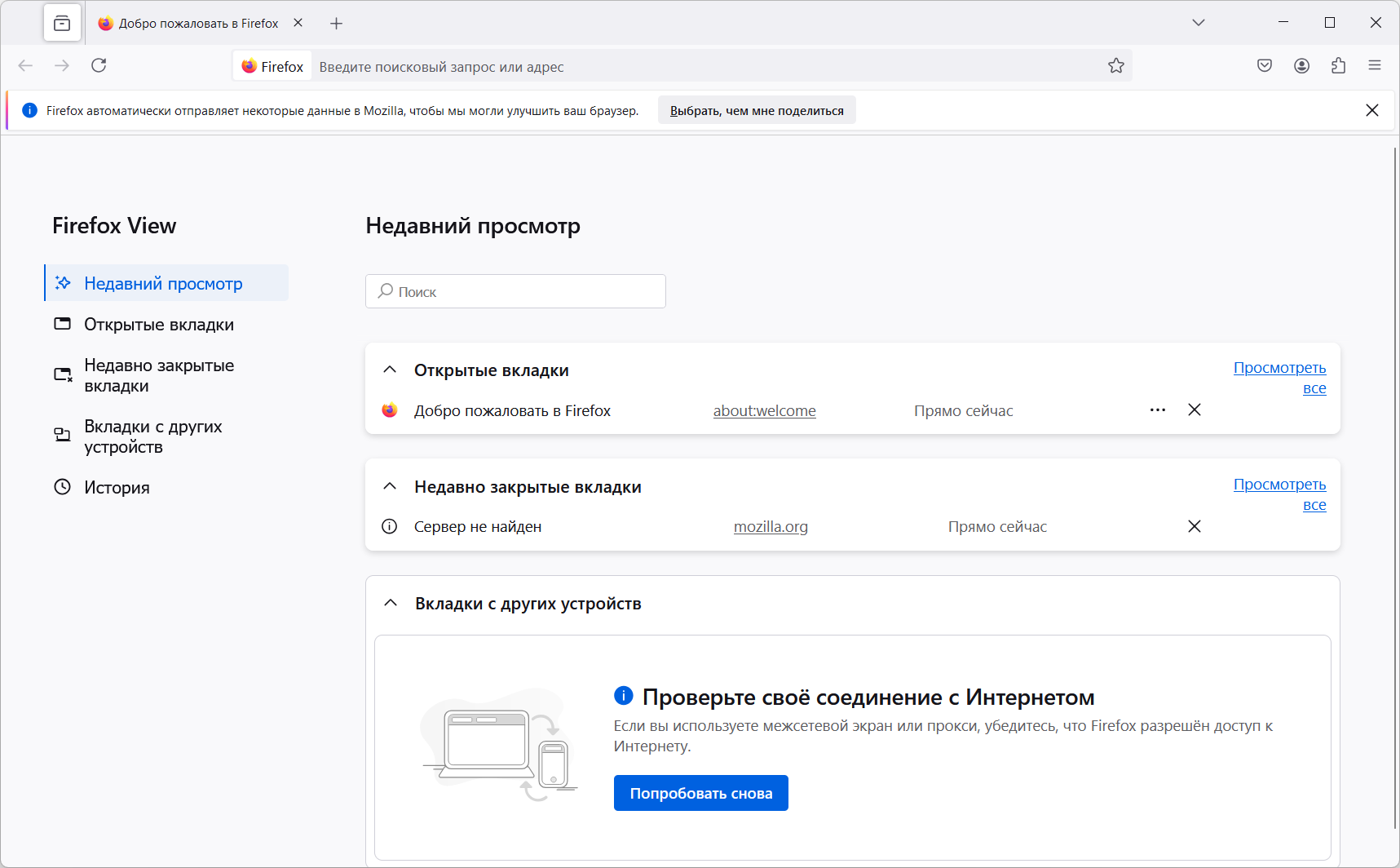This screenshot has width=1400, height=868.
Task: Minimize the Firefox window
Action: (1283, 23)
